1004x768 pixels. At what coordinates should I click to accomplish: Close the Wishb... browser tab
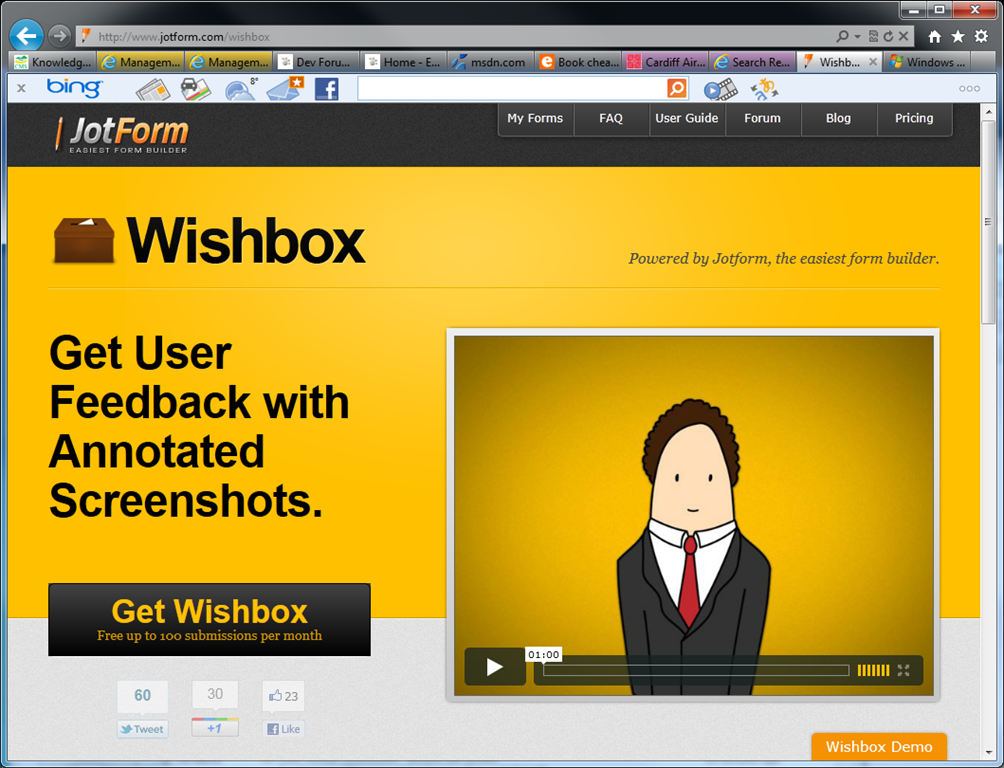pyautogui.click(x=873, y=62)
